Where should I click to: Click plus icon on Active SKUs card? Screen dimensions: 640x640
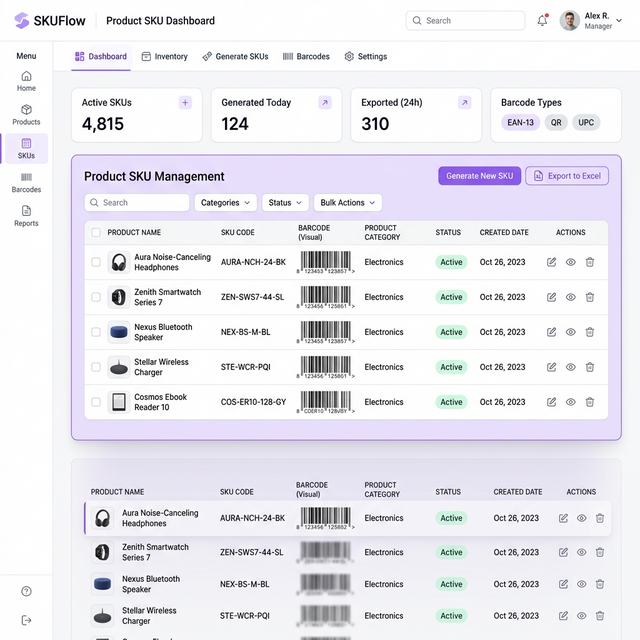(185, 102)
